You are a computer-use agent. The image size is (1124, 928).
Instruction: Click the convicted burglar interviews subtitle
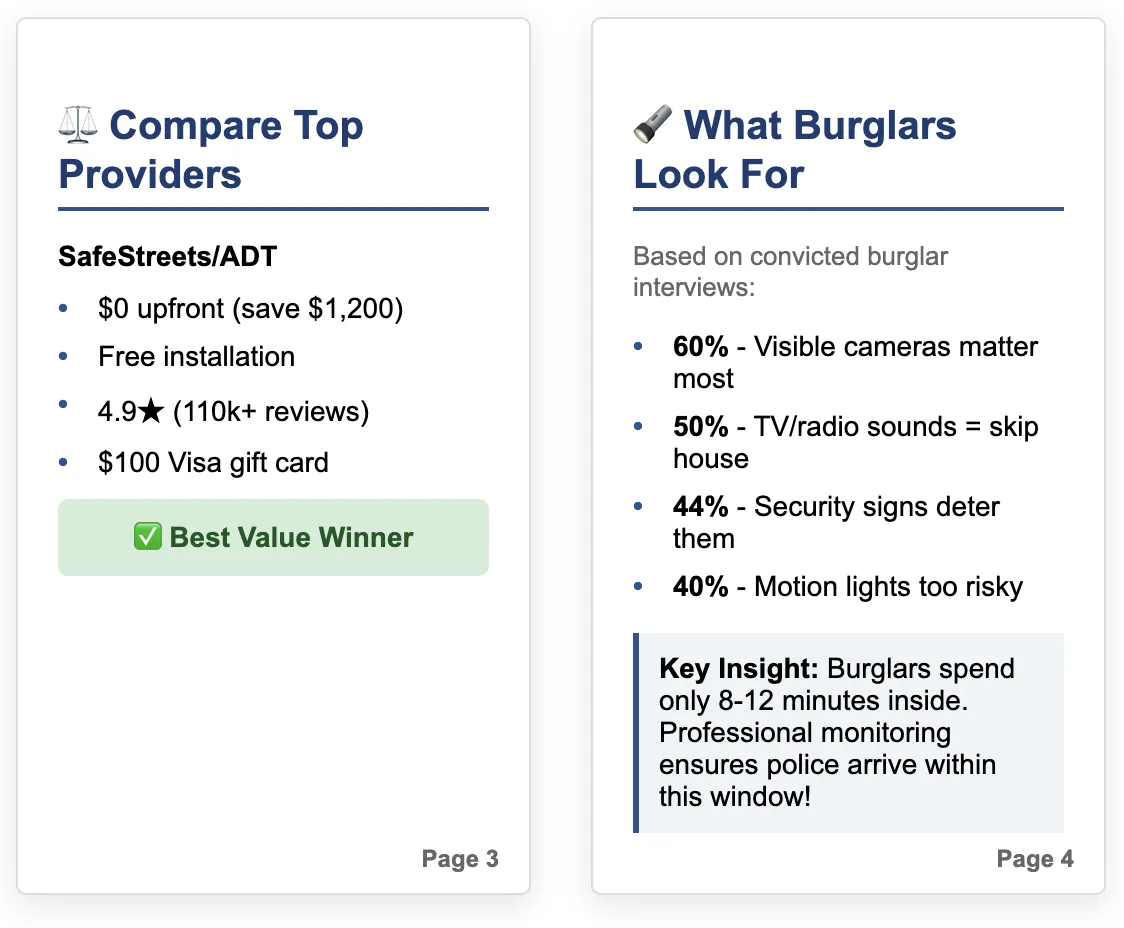coord(790,272)
